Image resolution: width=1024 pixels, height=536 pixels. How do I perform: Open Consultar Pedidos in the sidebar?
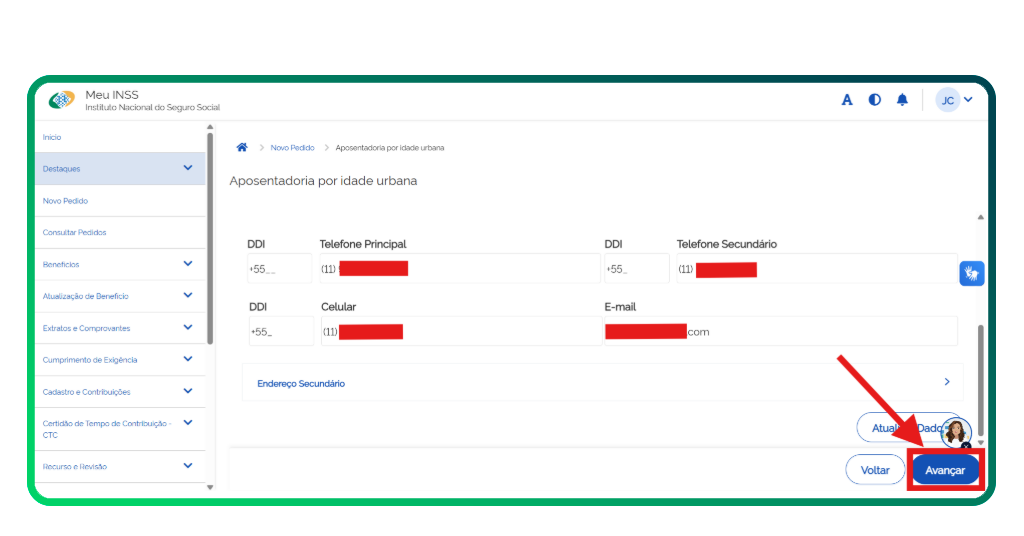74,232
